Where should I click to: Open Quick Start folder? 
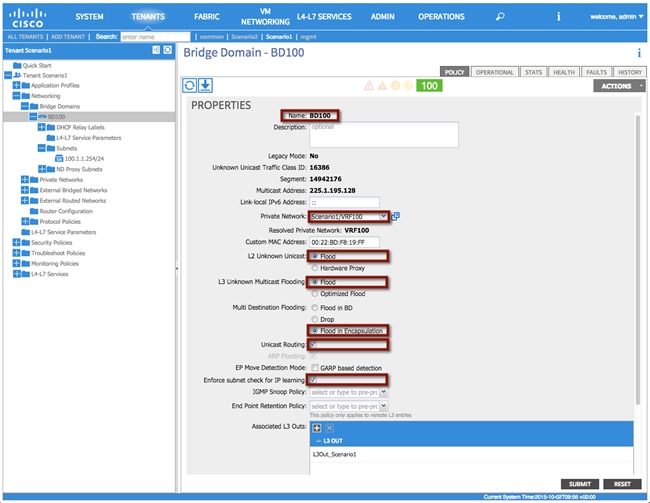37,66
